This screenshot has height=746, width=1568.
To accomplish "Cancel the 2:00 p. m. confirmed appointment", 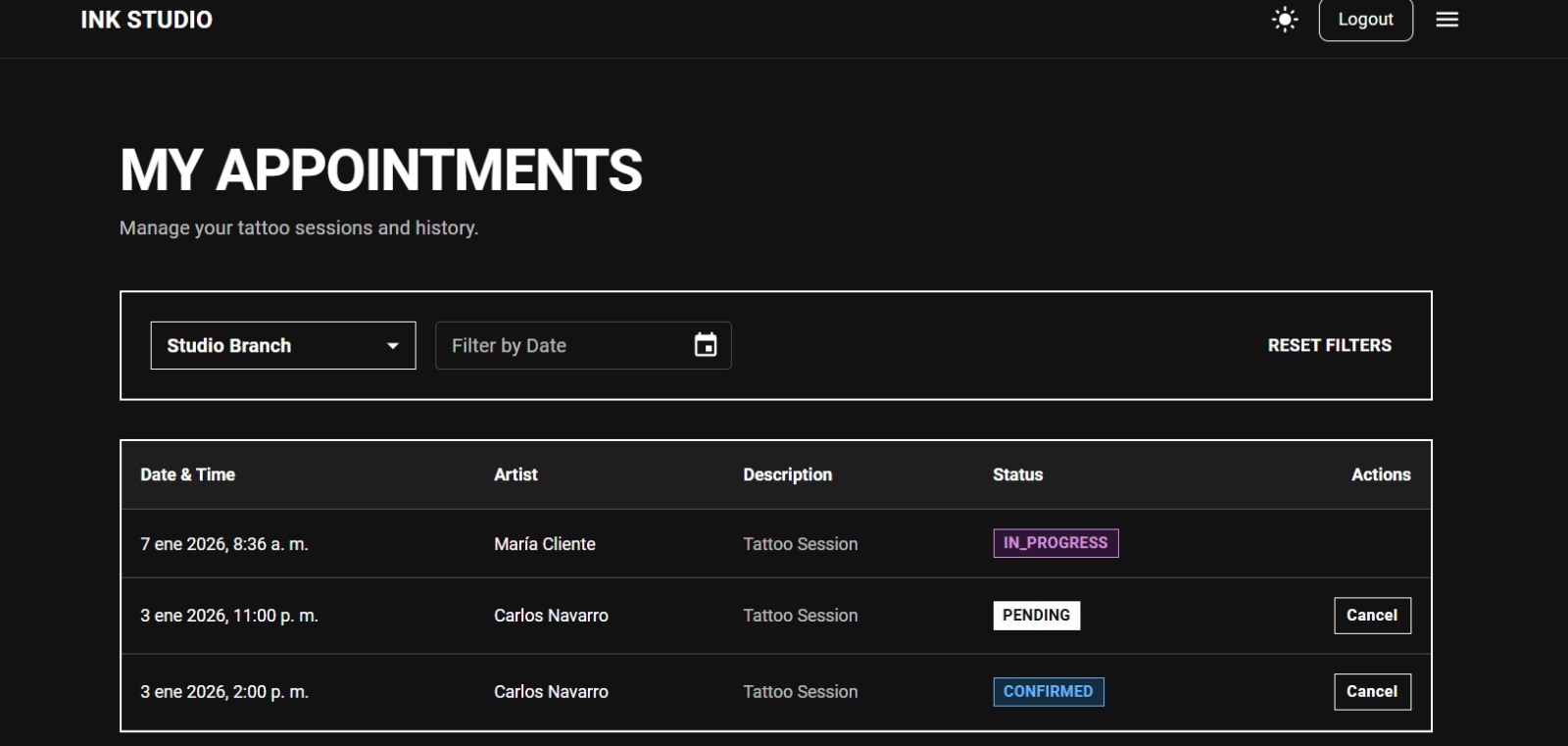I will tap(1372, 692).
